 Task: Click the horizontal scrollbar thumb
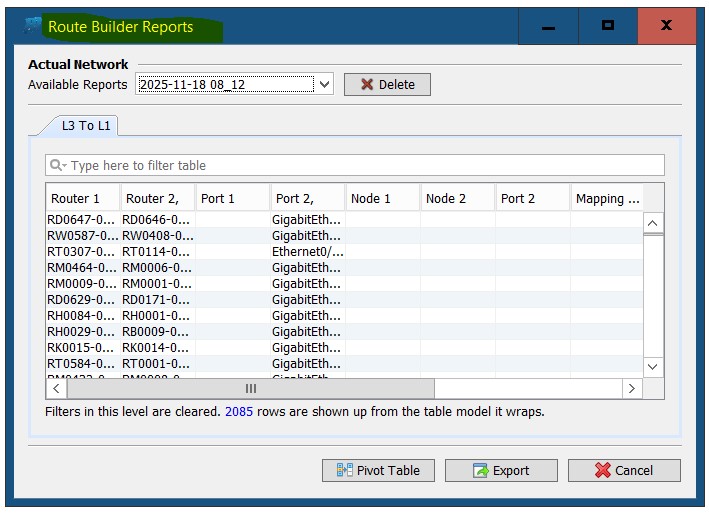[250, 388]
